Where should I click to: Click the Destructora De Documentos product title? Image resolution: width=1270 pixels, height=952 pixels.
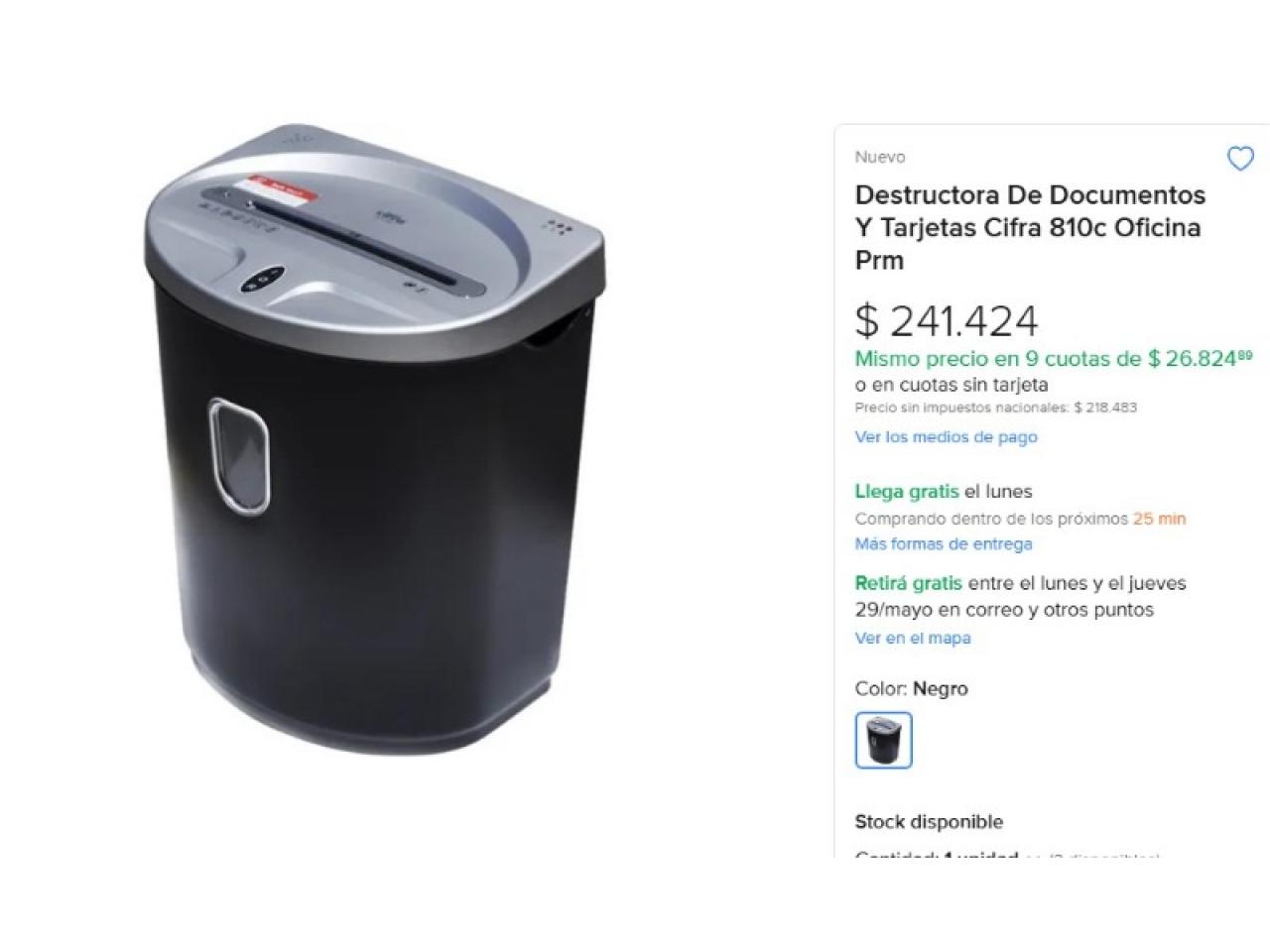pyautogui.click(x=1030, y=227)
